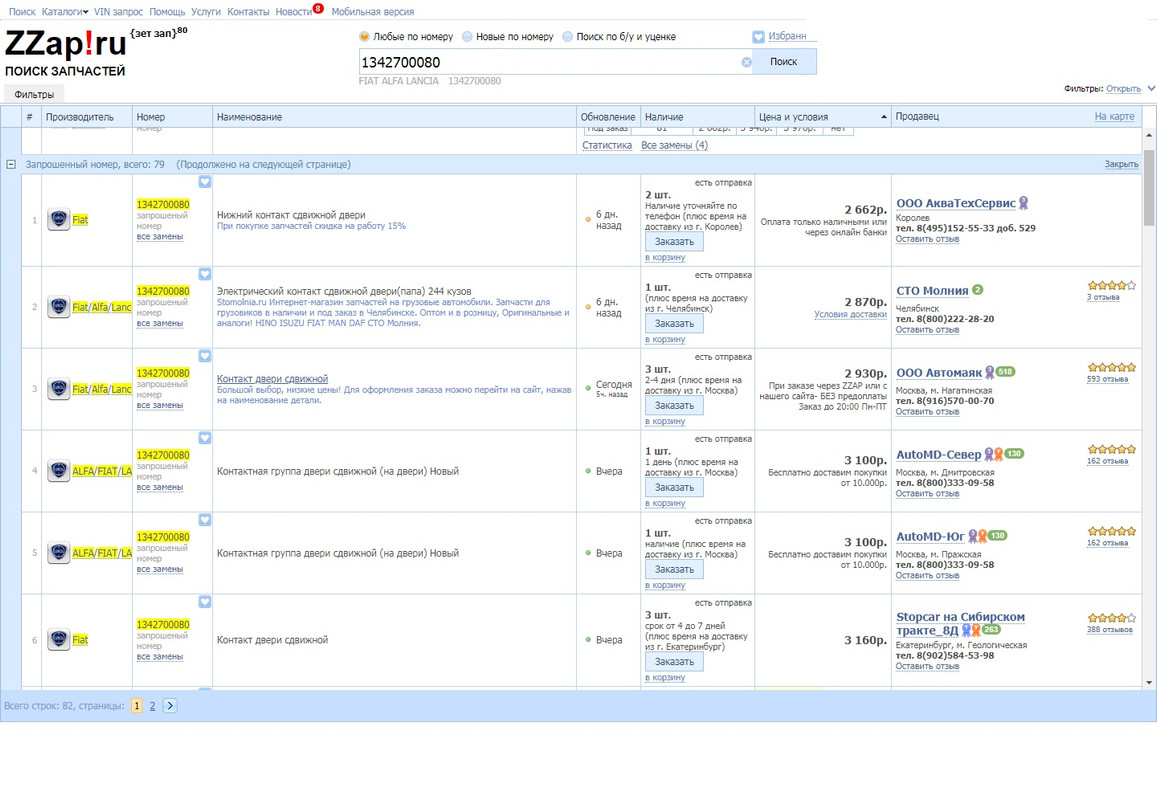
Task: Select 'Новые по номеру' radio option
Action: [x=467, y=36]
